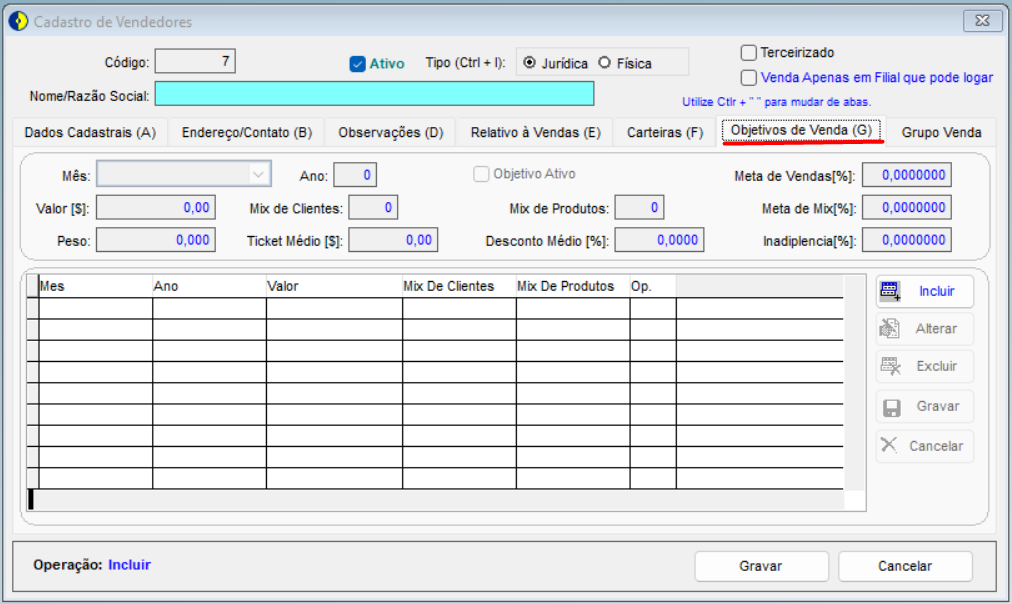Open the Carteiras (F) tab
This screenshot has height=604, width=1012.
coord(665,132)
